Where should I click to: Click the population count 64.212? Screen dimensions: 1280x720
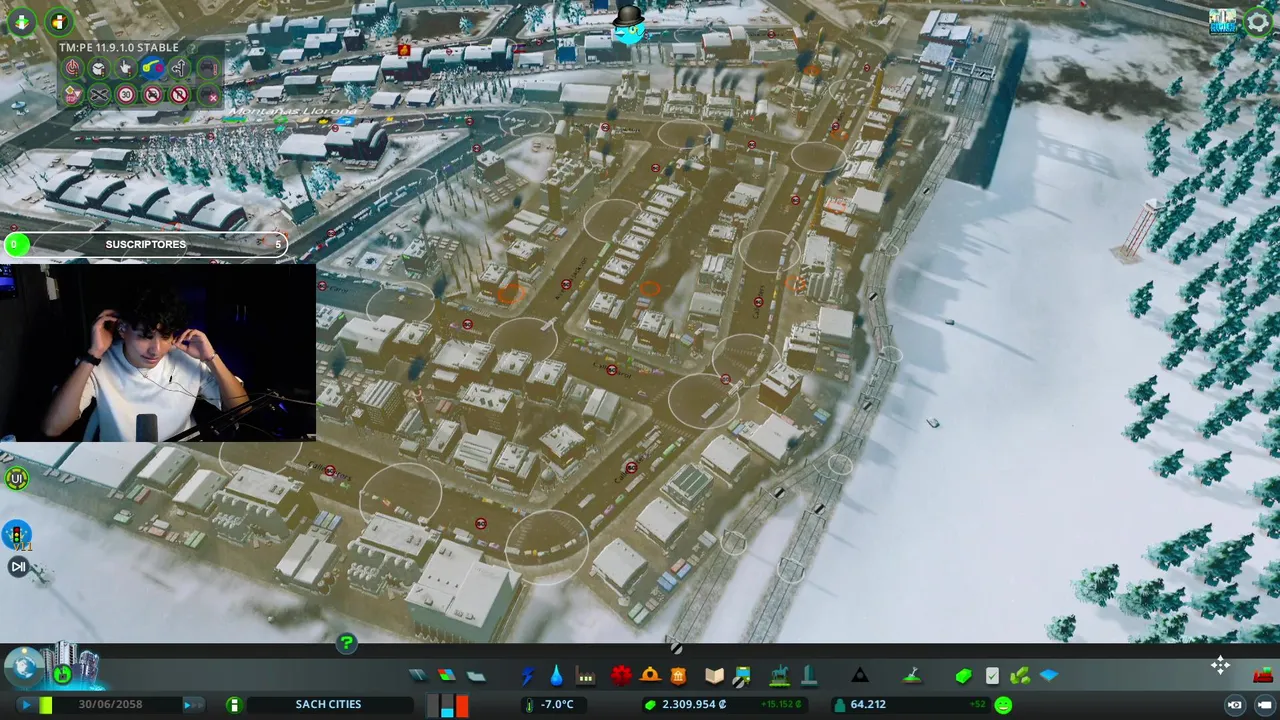tap(868, 705)
